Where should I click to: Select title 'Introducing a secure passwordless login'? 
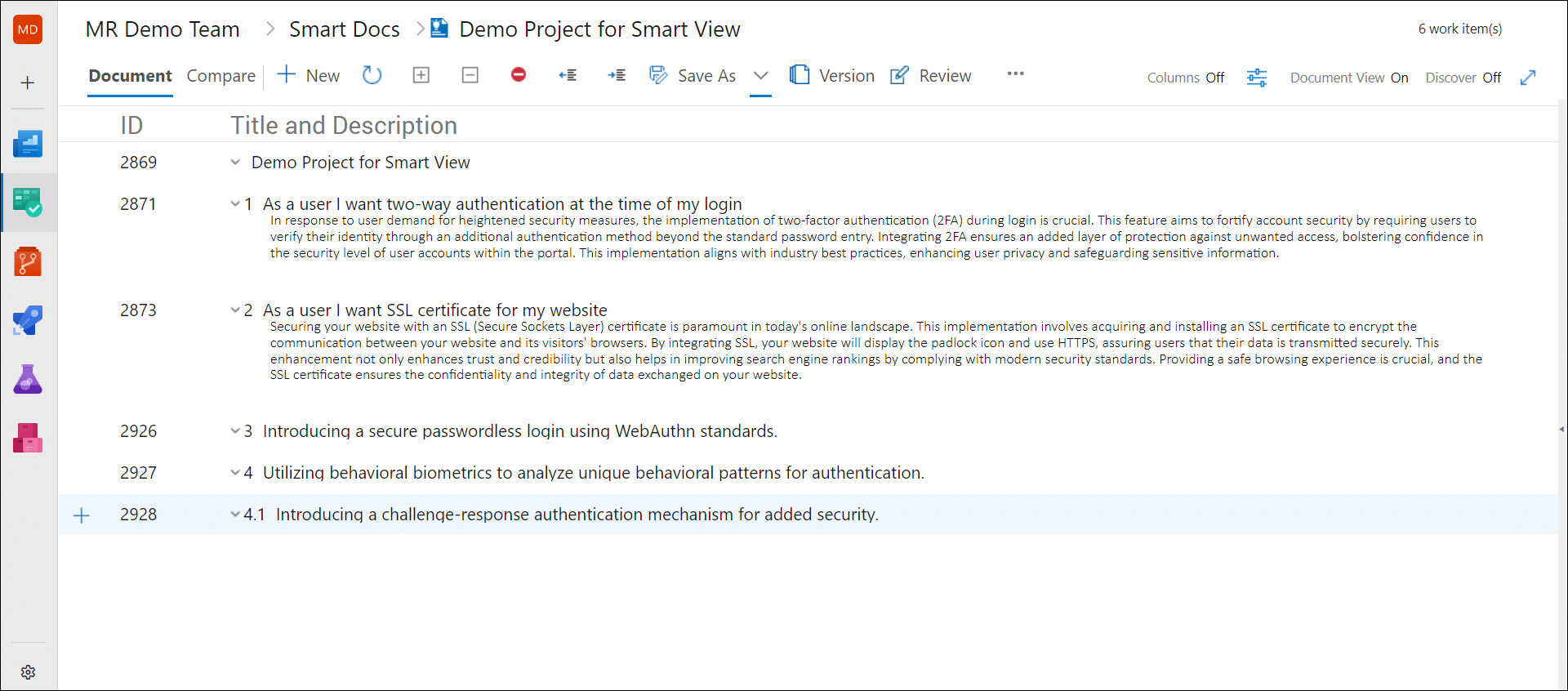tap(520, 430)
